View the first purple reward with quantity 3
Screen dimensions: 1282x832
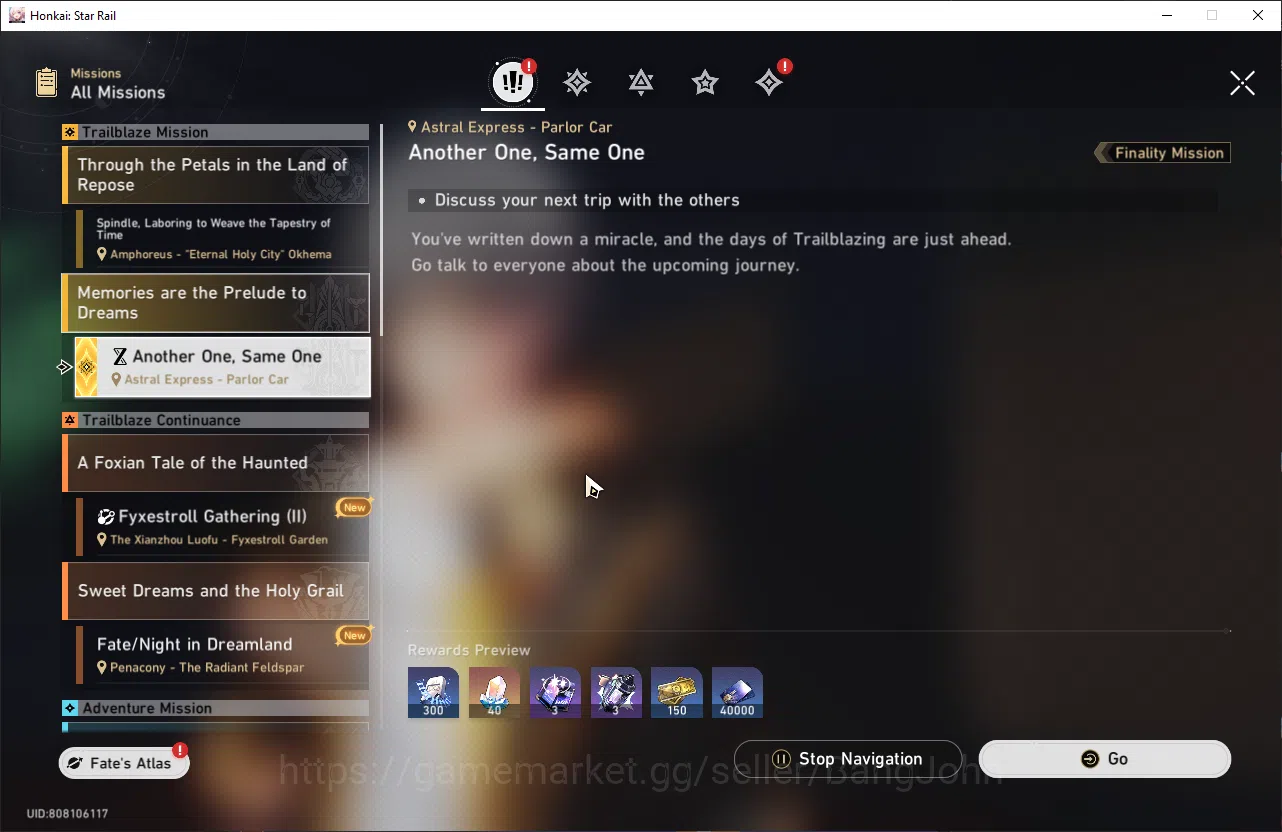click(555, 692)
